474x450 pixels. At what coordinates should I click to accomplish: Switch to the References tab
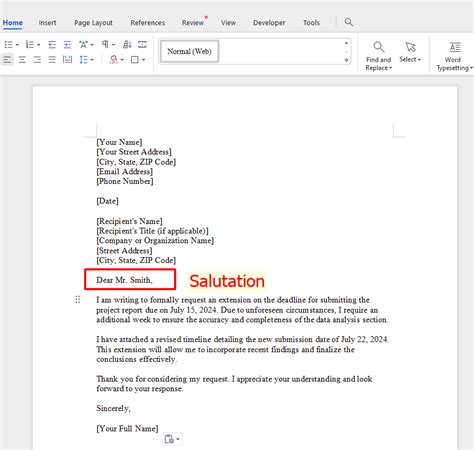pos(148,23)
